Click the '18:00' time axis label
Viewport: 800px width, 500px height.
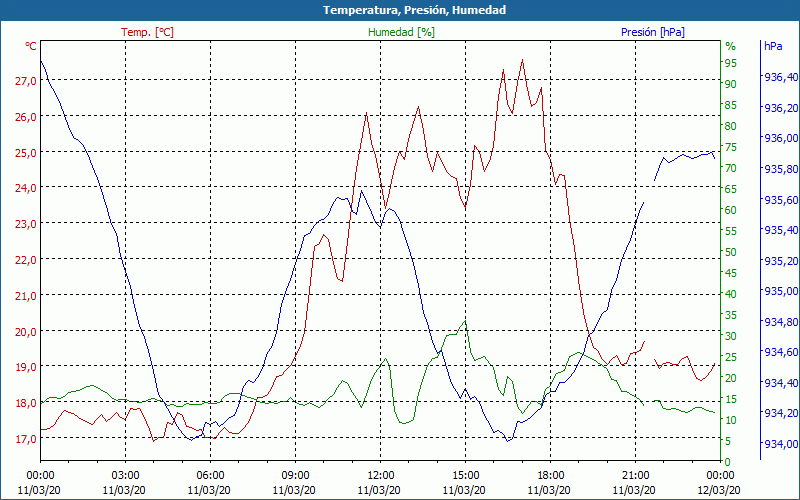(x=551, y=476)
